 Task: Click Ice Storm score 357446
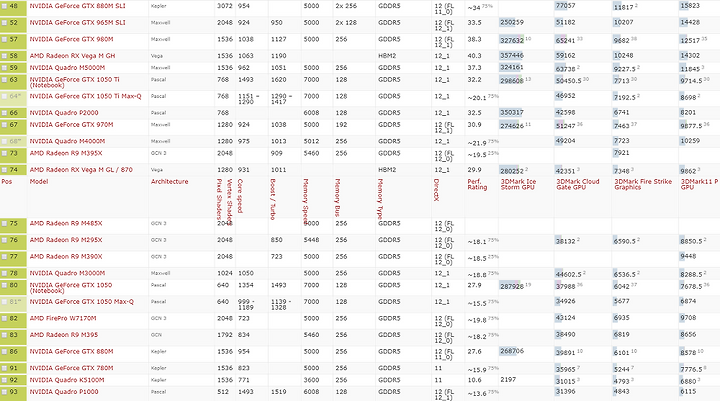tap(512, 56)
